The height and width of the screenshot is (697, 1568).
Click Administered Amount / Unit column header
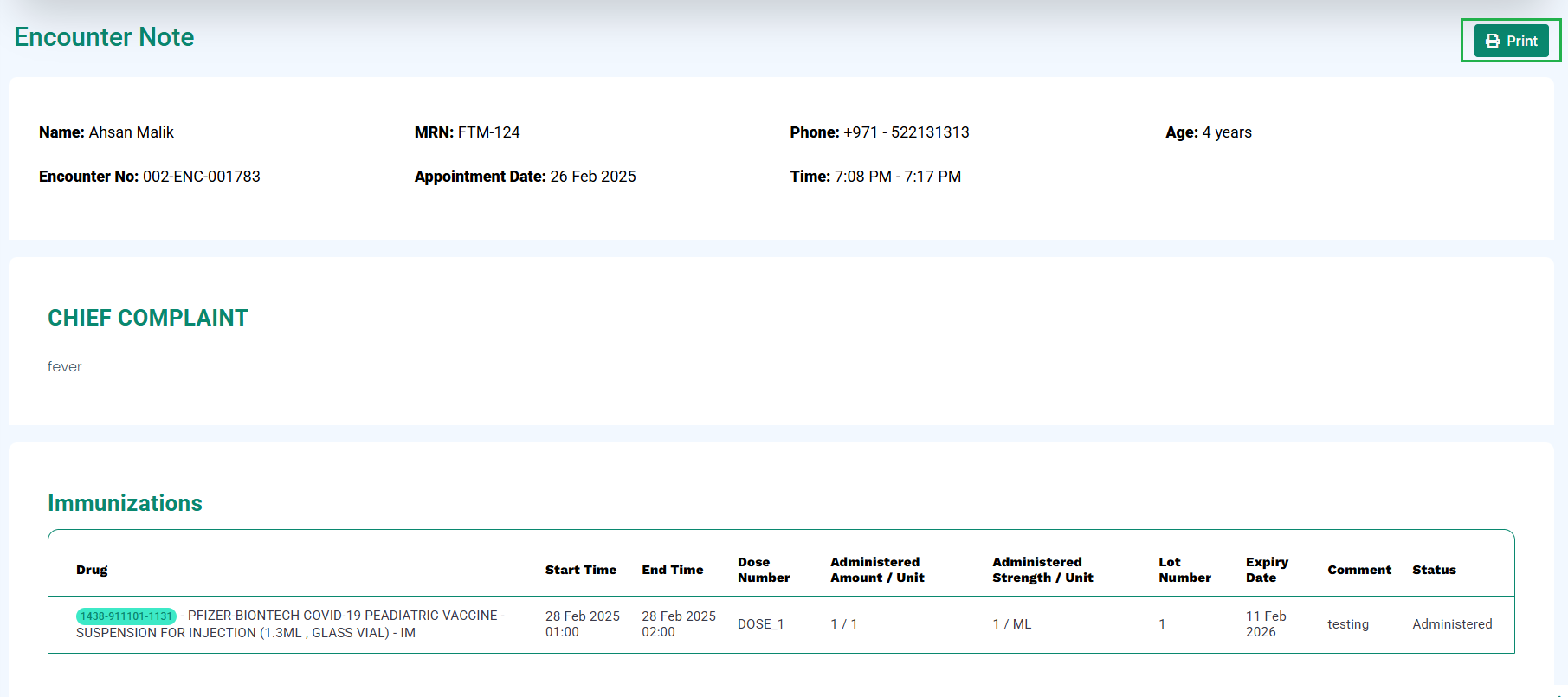(x=877, y=570)
